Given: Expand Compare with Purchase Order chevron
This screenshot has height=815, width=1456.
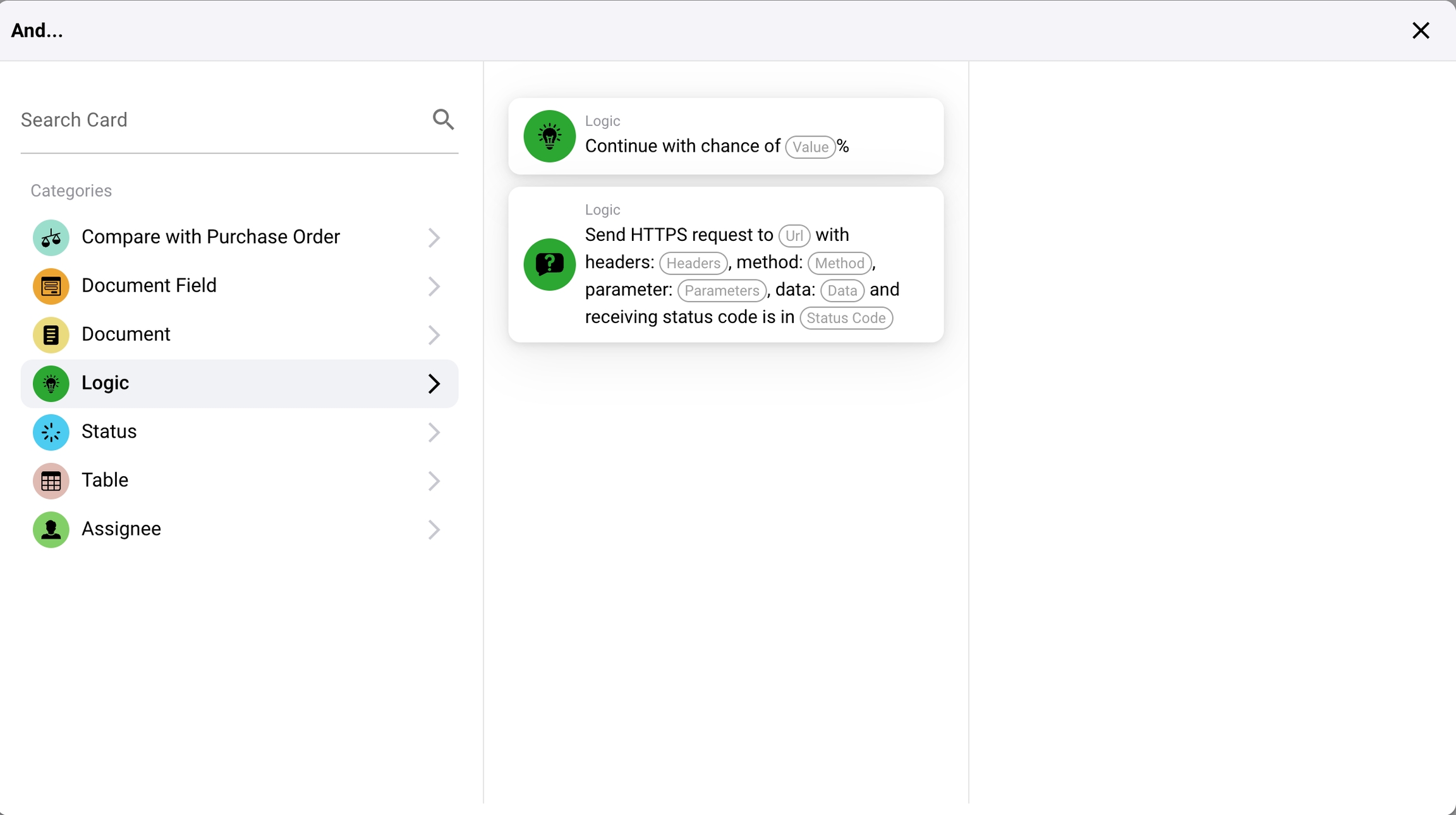Looking at the screenshot, I should click(x=434, y=238).
